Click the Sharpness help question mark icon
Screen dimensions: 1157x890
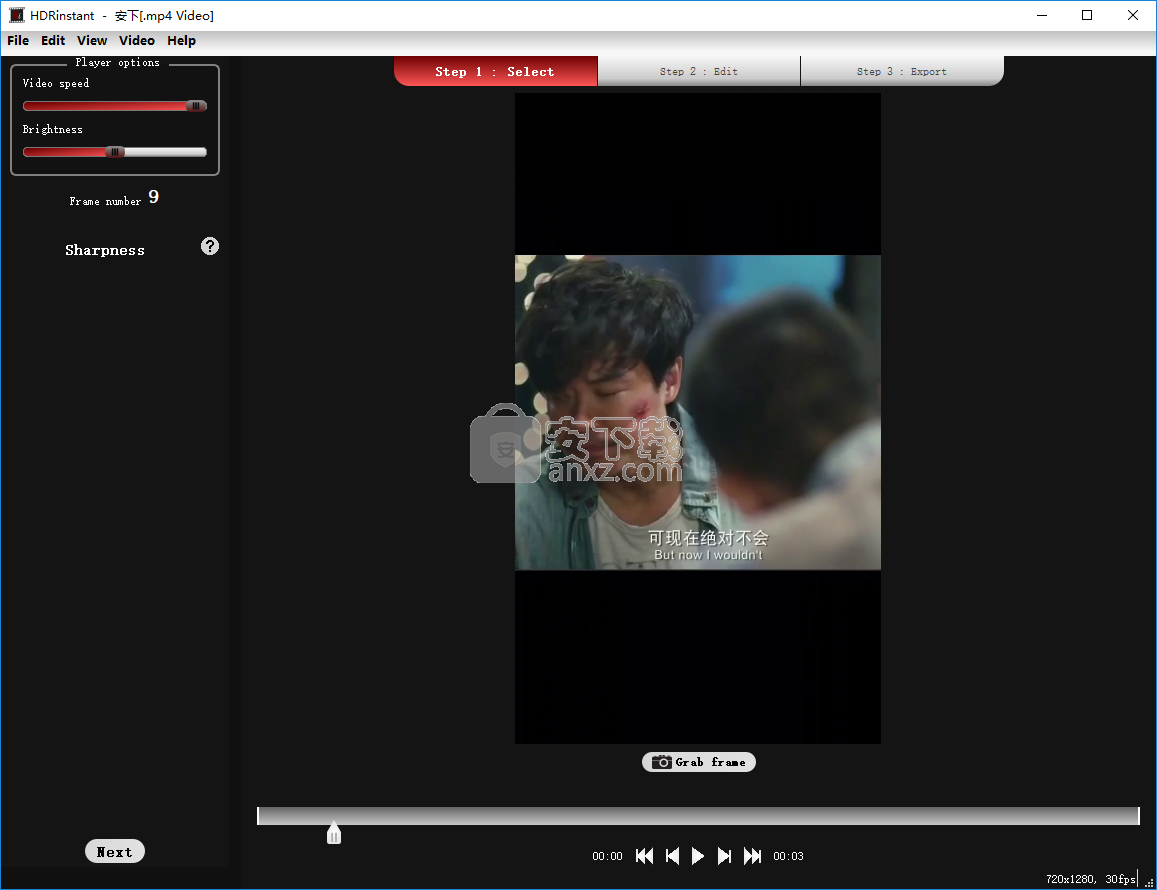click(x=210, y=246)
